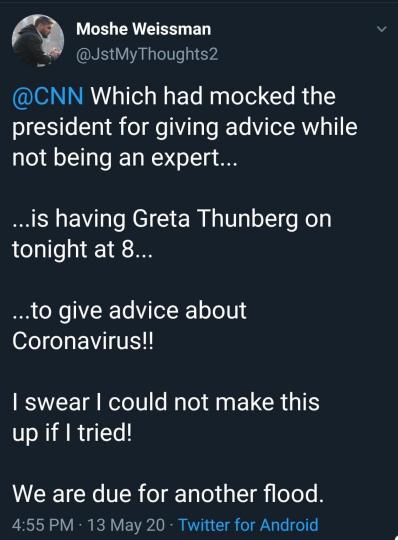Select the 4:55 PM timestamp
The image size is (398, 540).
pyautogui.click(x=43, y=525)
